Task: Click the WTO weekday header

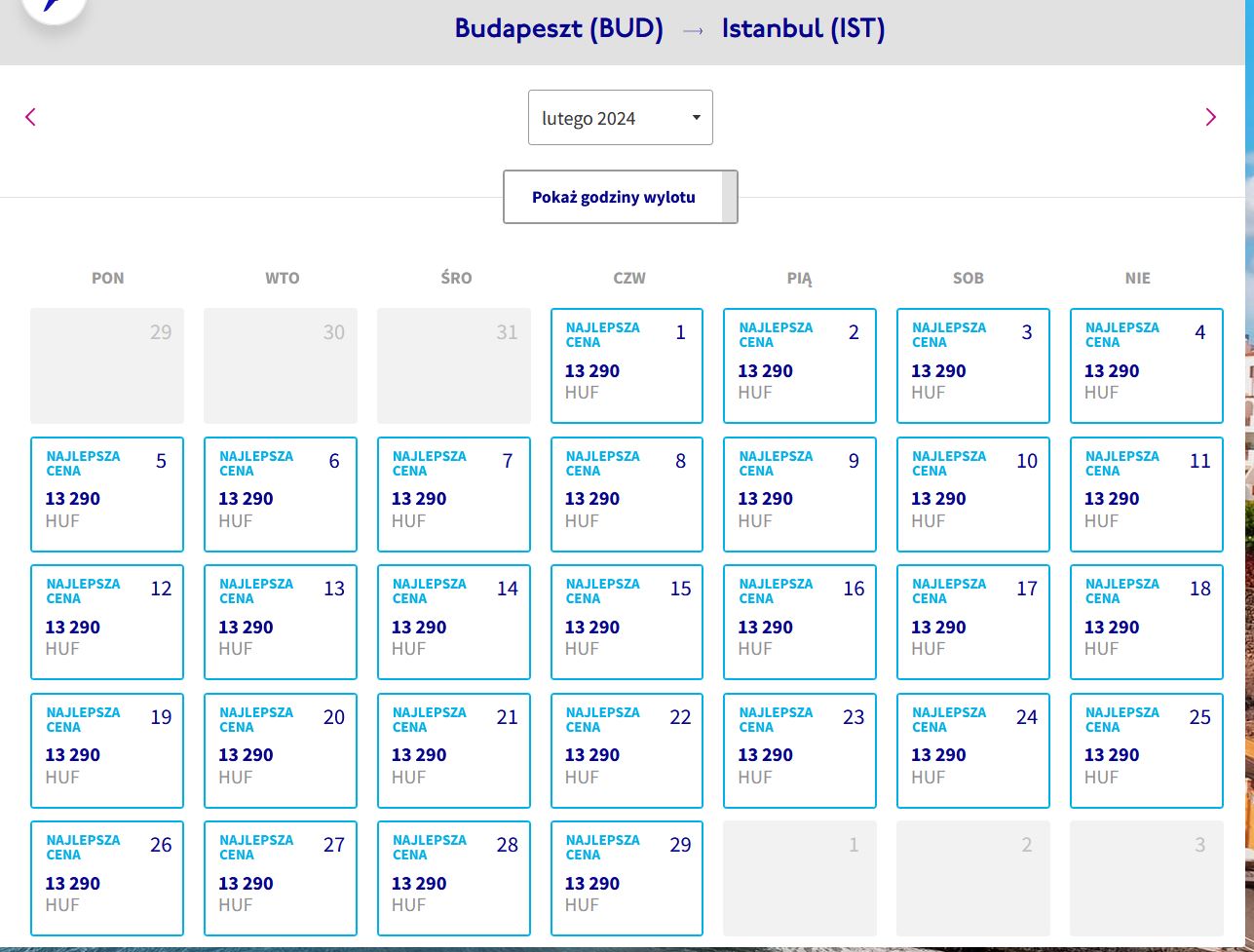Action: coord(282,278)
